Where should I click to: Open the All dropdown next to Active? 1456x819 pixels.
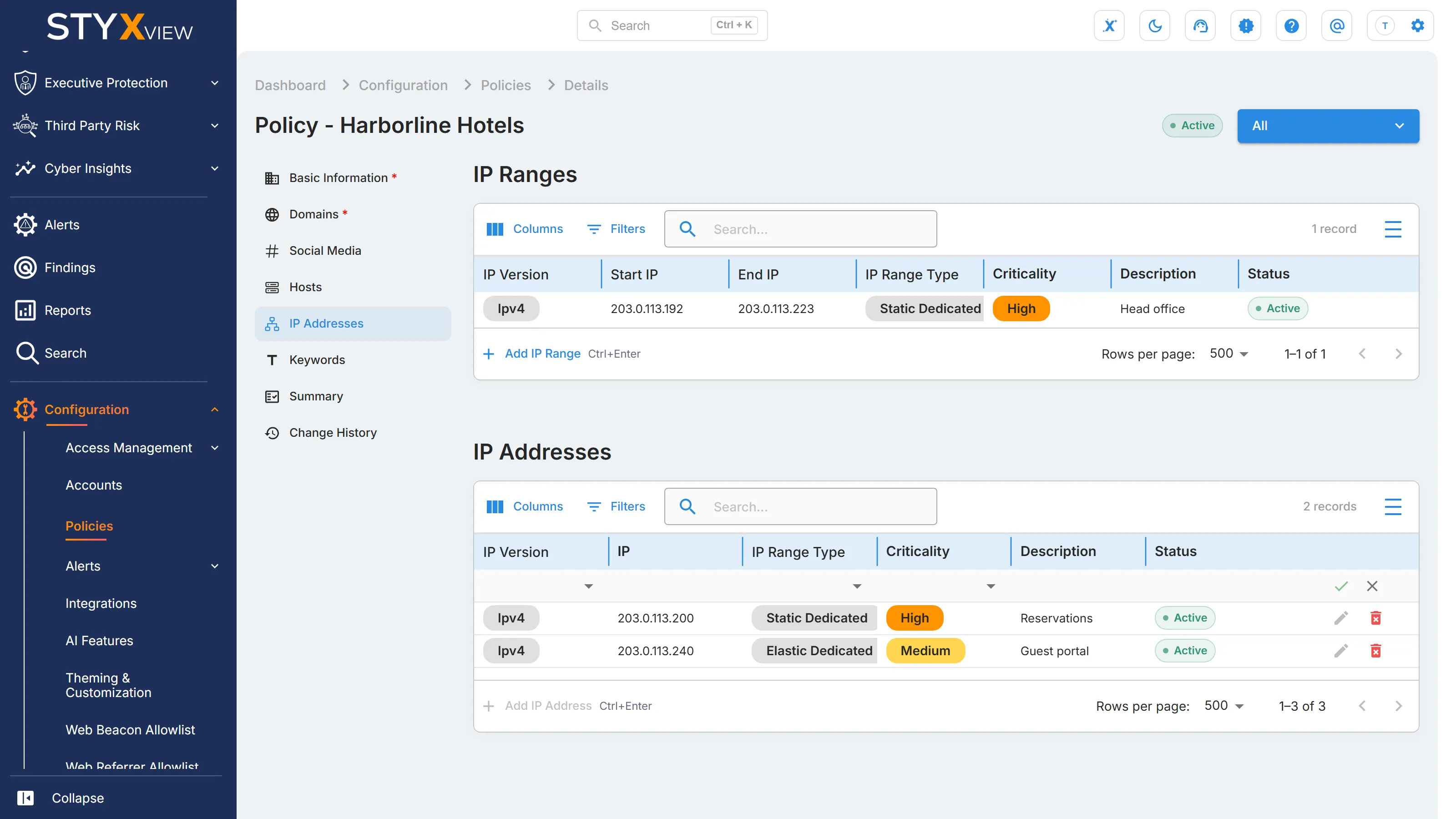[x=1328, y=126]
